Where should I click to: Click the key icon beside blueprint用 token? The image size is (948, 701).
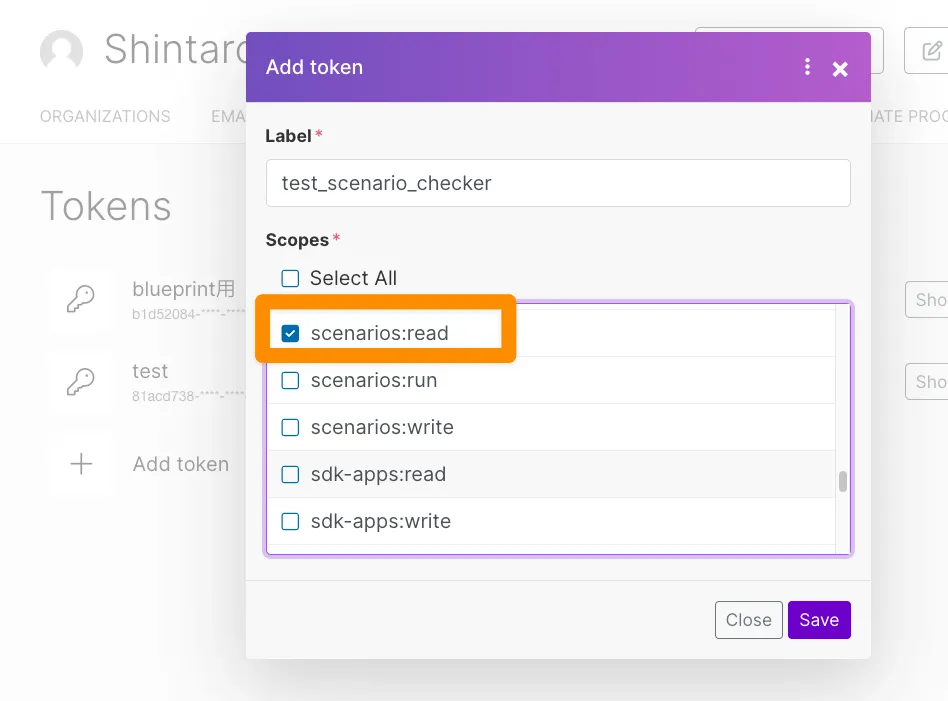[81, 299]
